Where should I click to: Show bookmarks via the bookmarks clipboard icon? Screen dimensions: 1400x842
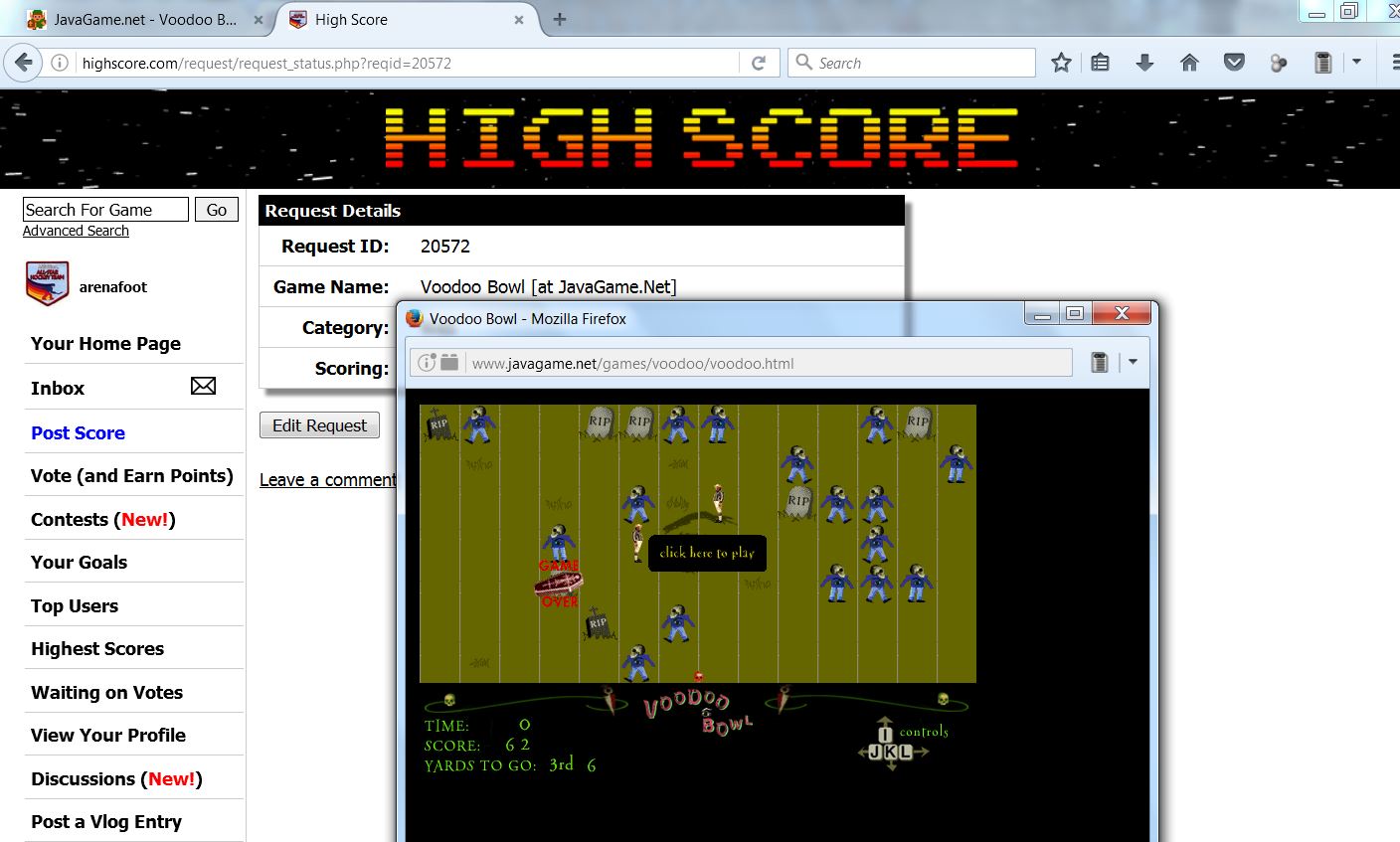point(1100,62)
